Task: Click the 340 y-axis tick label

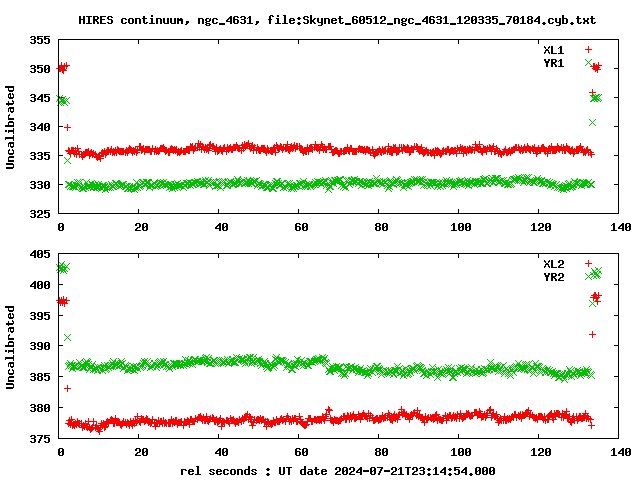Action: (x=40, y=127)
